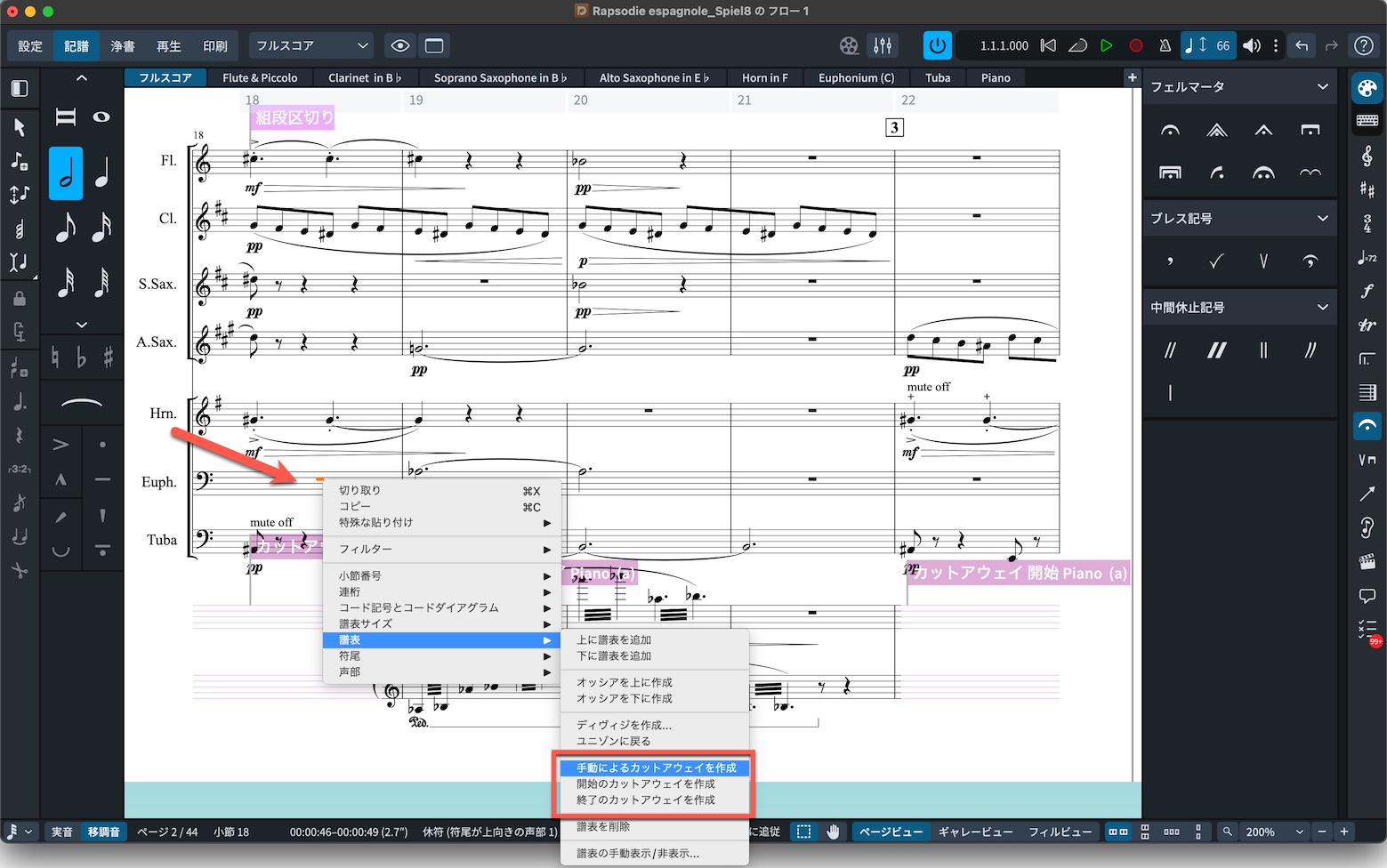Open the Mixer icon in toolbar

(883, 45)
